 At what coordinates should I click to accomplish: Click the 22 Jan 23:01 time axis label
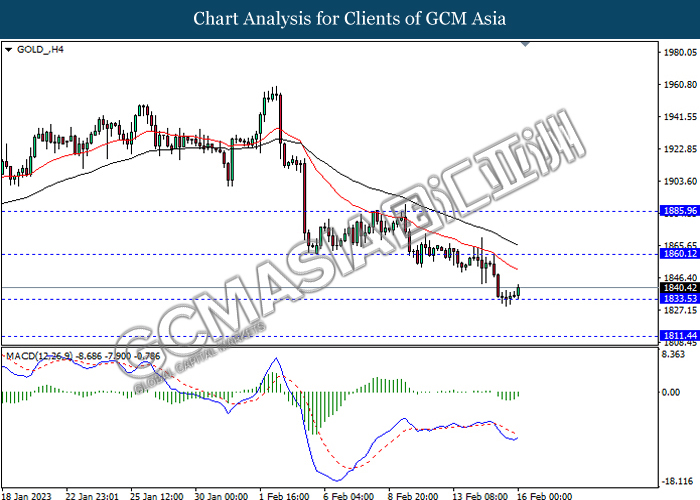point(92,496)
